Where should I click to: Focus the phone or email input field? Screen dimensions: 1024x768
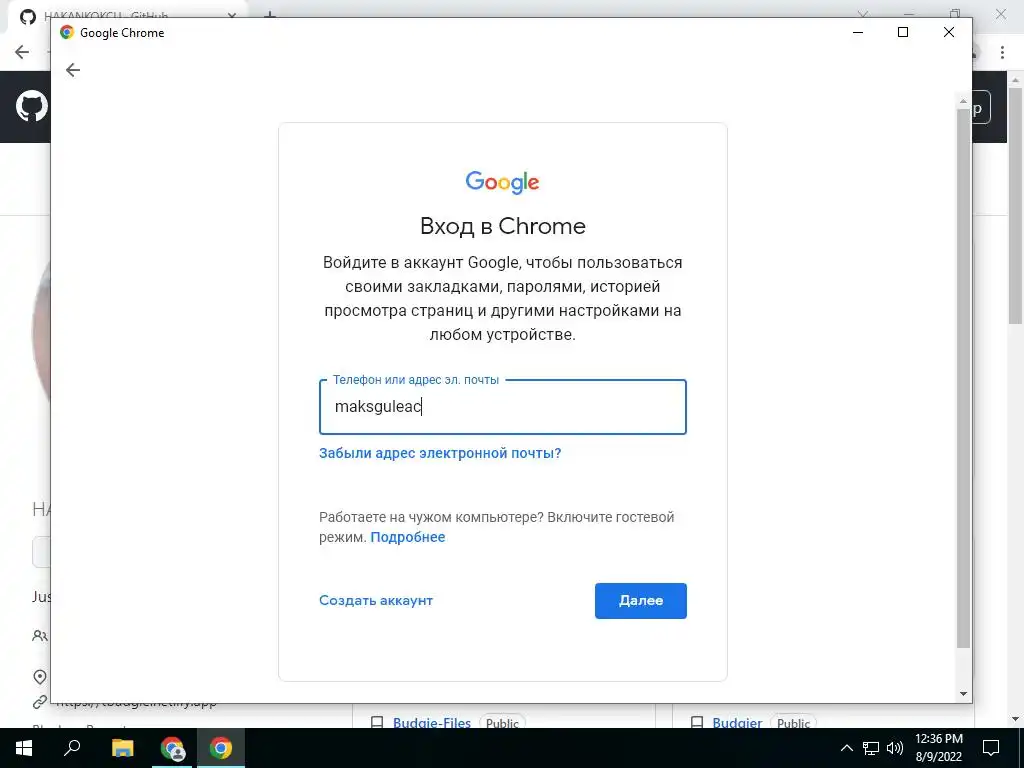tap(502, 407)
